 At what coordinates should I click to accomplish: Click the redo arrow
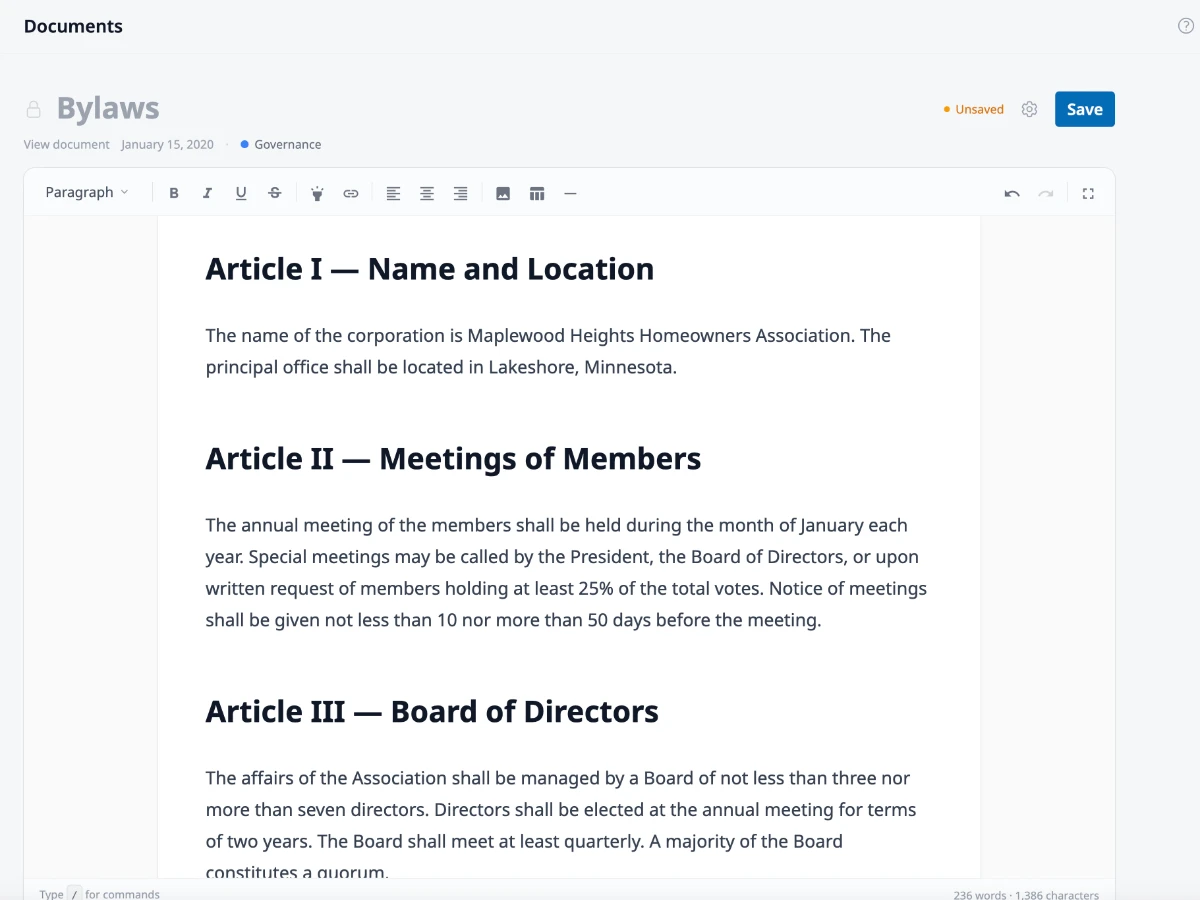(x=1046, y=193)
